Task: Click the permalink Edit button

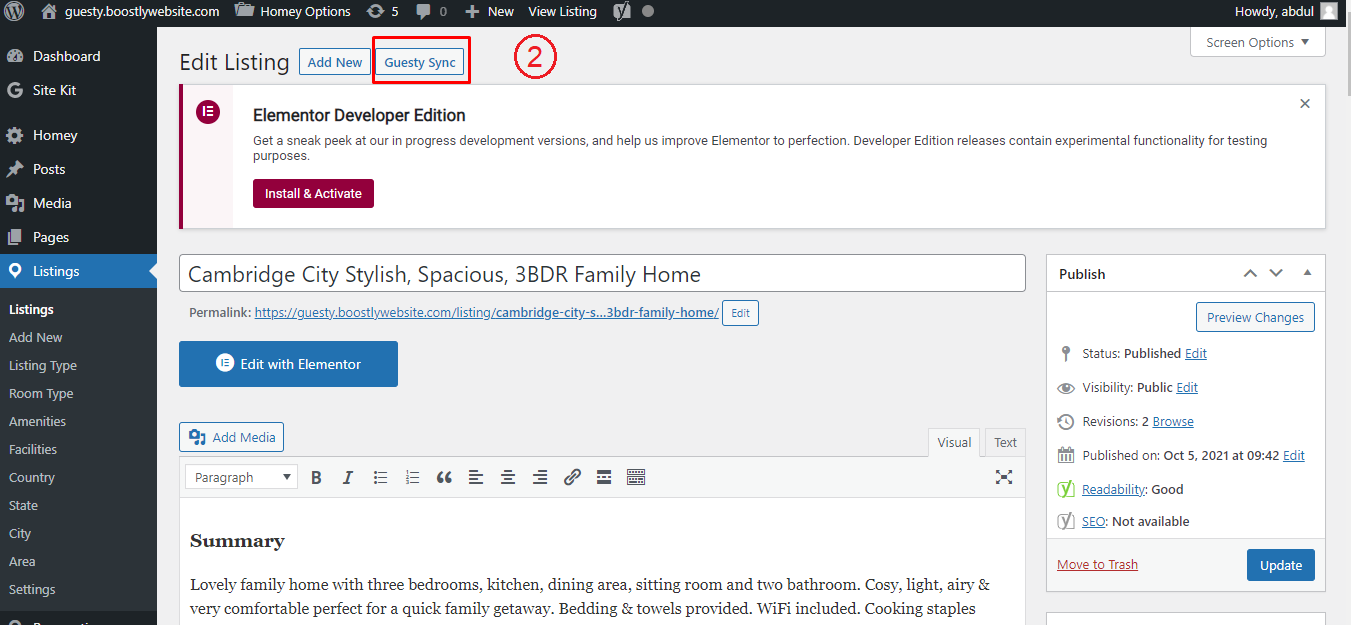Action: coord(740,313)
